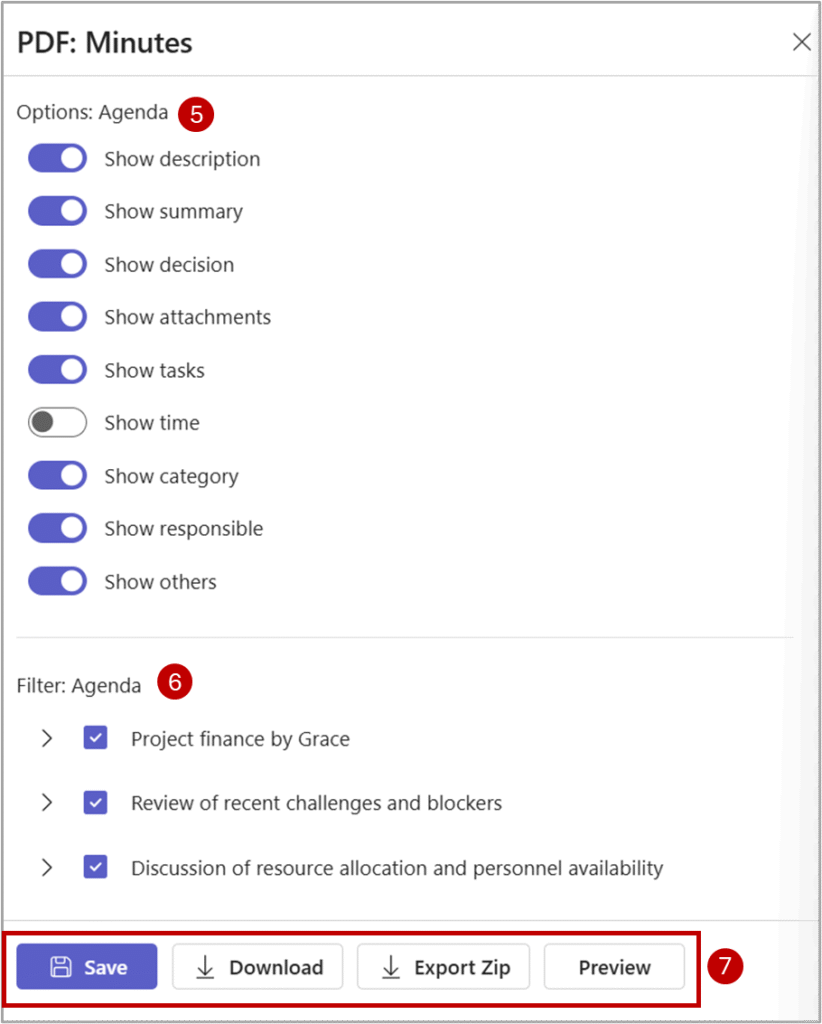Uncheck Review of recent challenges checkbox
822x1024 pixels.
pyautogui.click(x=96, y=803)
